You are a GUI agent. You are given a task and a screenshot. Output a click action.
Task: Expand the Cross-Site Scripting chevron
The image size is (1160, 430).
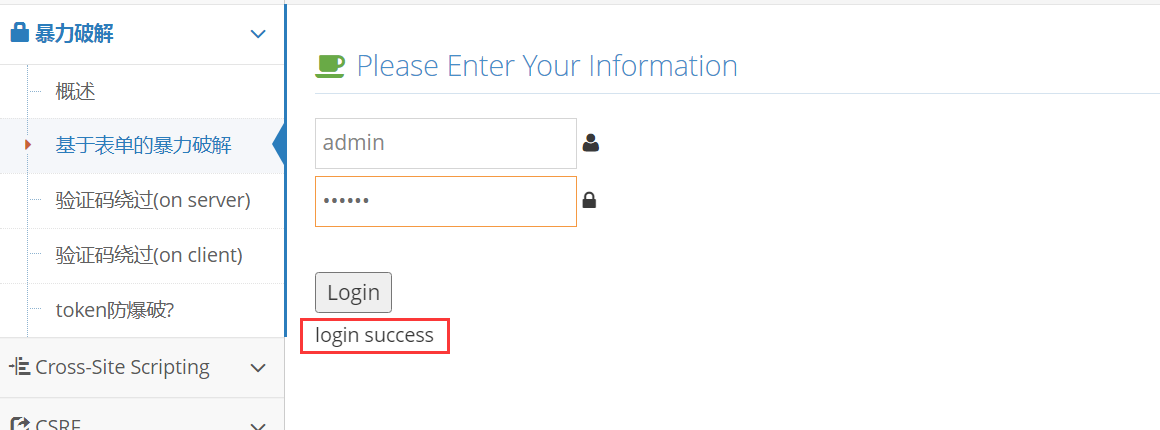click(x=258, y=368)
